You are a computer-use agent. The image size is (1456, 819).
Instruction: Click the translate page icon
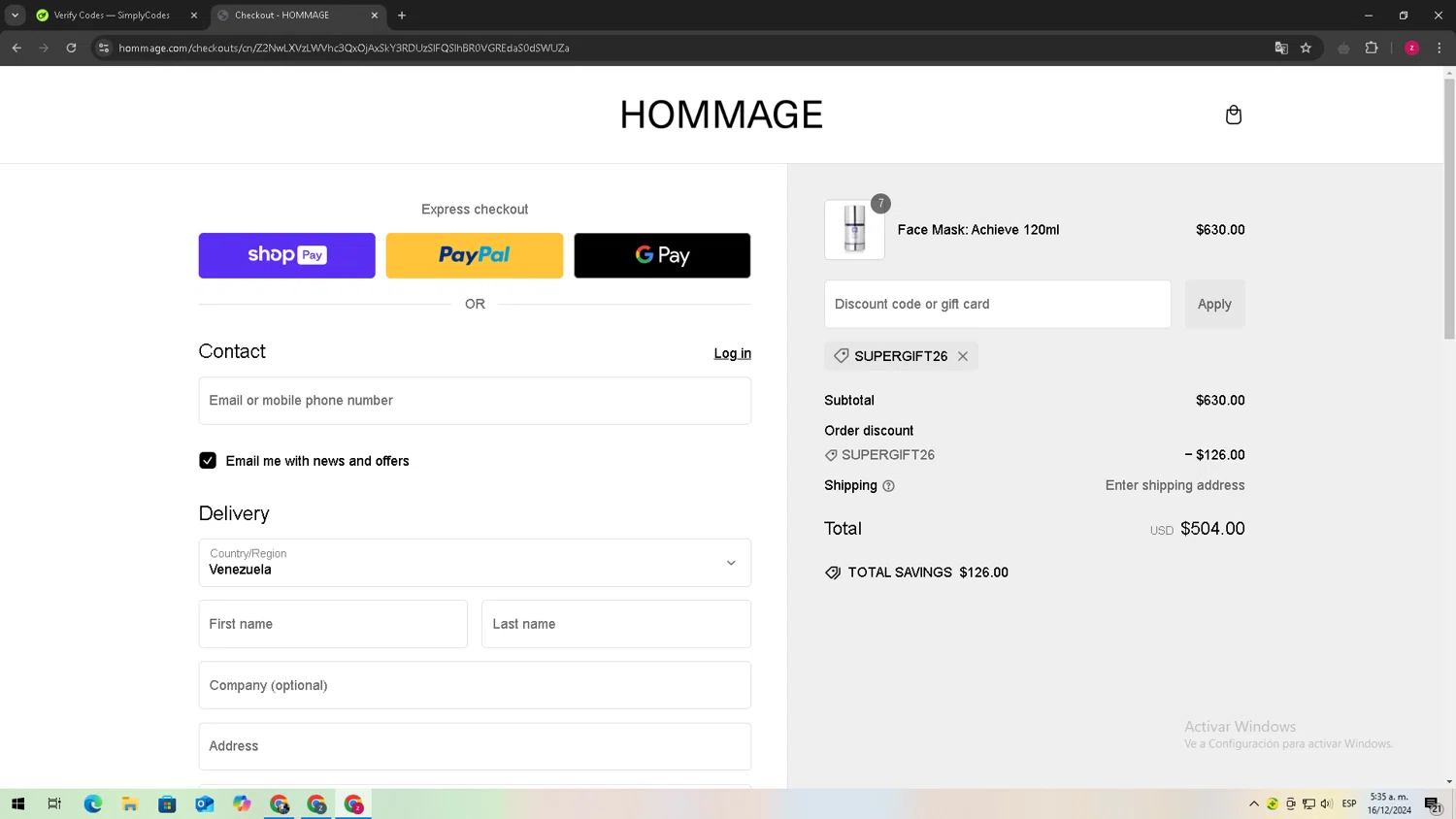[x=1281, y=48]
